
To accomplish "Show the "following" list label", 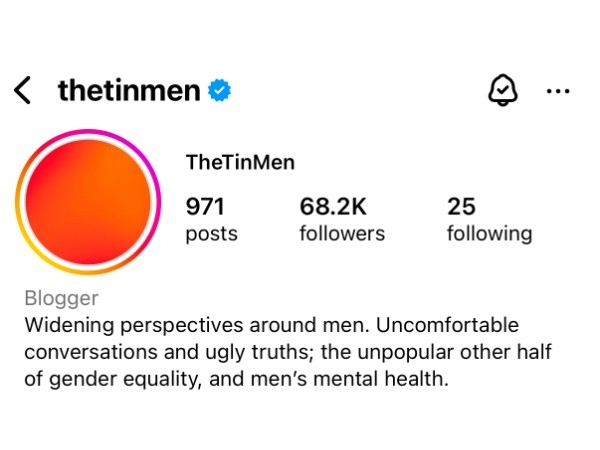I will click(x=490, y=234).
